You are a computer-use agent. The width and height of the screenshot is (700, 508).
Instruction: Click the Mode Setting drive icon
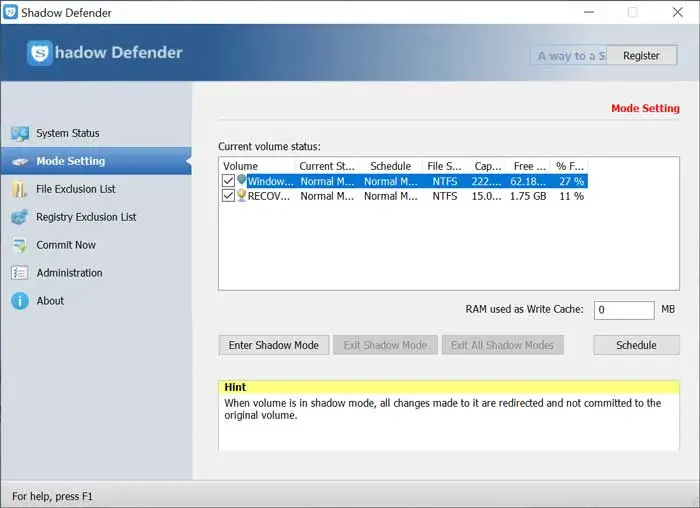pos(20,162)
